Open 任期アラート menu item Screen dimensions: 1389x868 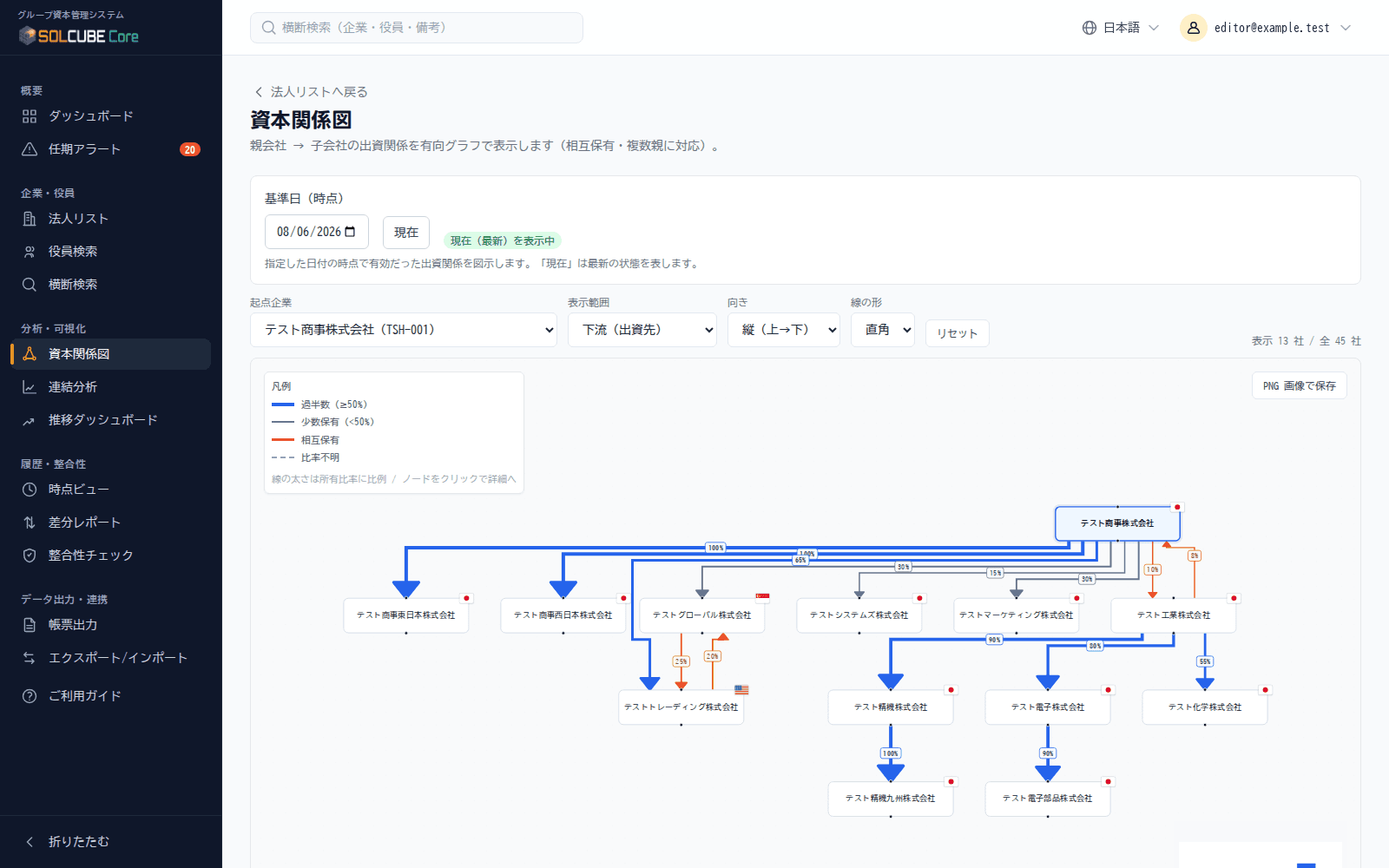(111, 149)
